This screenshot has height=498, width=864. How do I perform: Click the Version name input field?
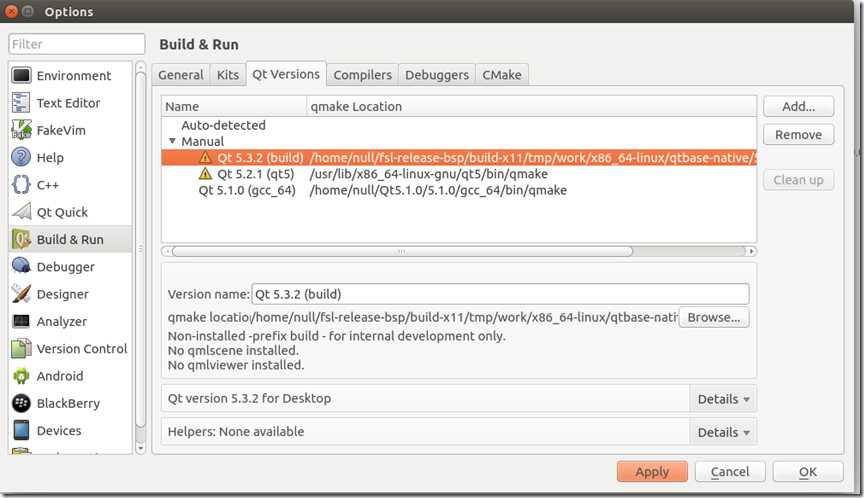coord(500,294)
